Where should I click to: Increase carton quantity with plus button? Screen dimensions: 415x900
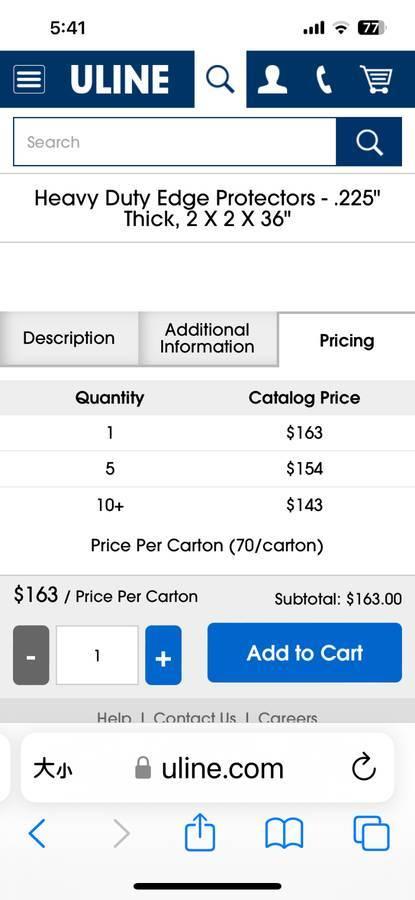click(163, 655)
